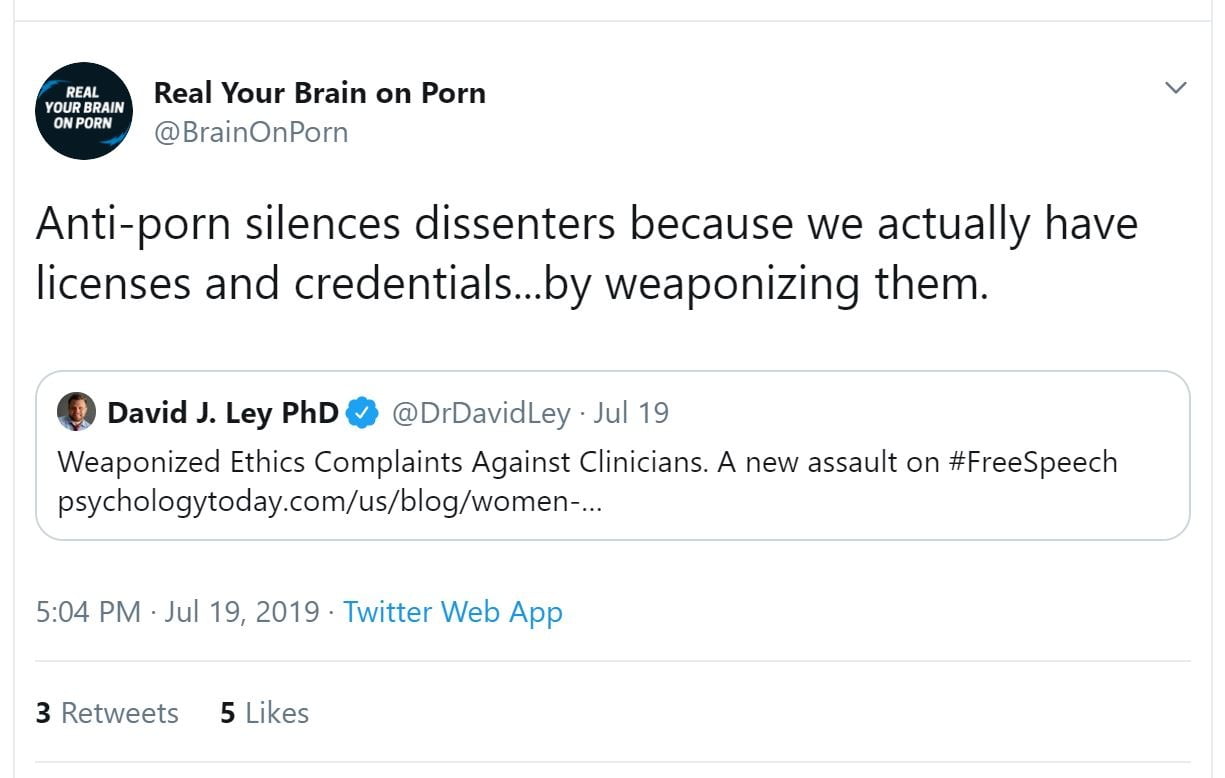Open the Real Your Brain on Porn profile name
1225x778 pixels.
coord(319,93)
